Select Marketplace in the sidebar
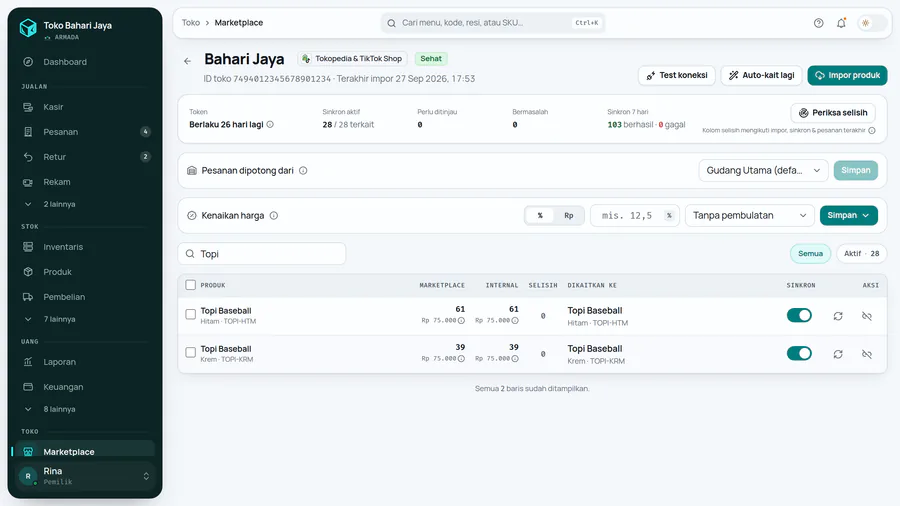 click(x=84, y=451)
